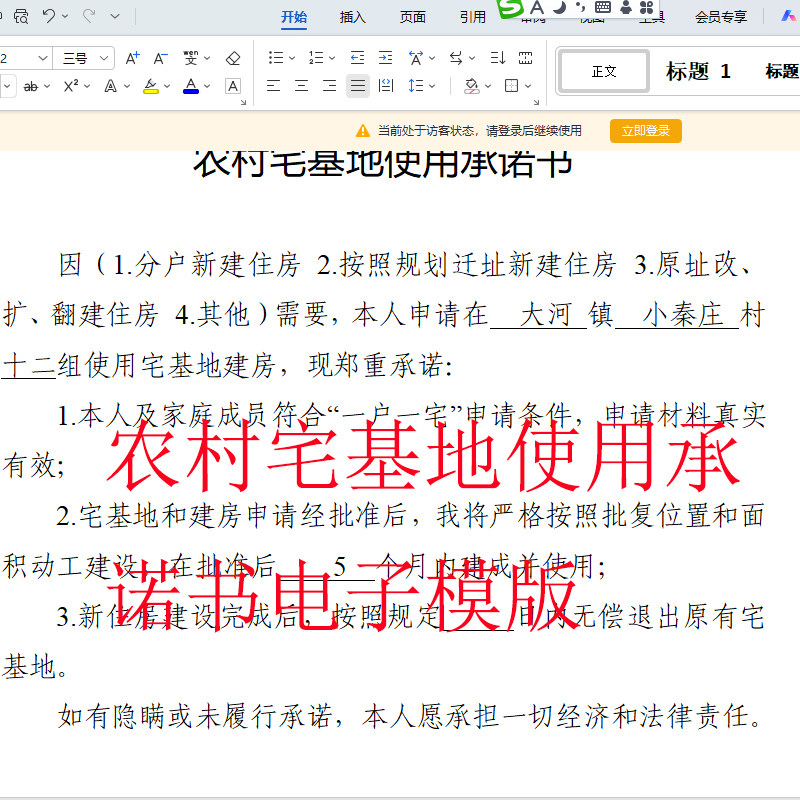Toggle strikethrough formatting
The width and height of the screenshot is (800, 800).
tap(31, 86)
